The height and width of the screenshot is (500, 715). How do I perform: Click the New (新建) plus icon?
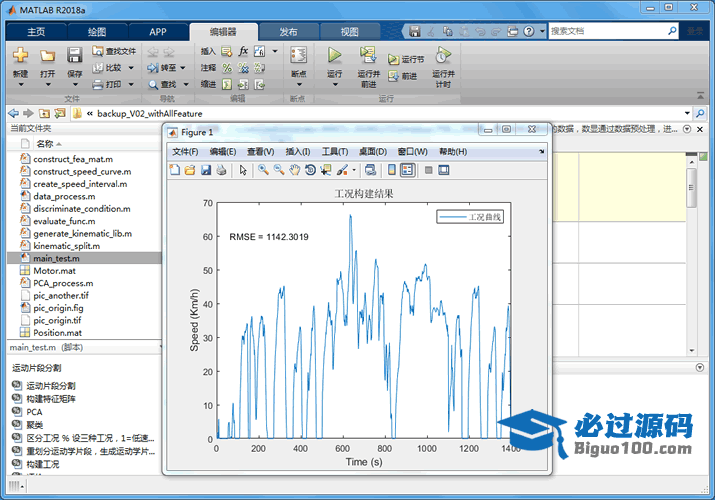[20, 55]
